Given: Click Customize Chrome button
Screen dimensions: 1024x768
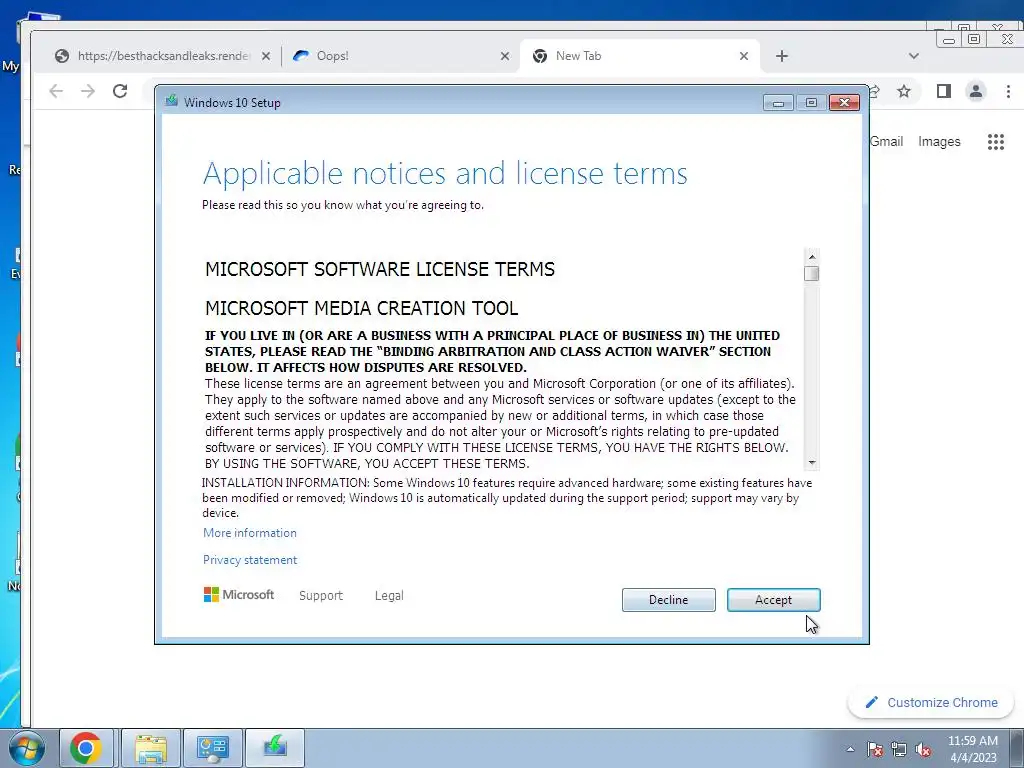Looking at the screenshot, I should click(x=931, y=703).
